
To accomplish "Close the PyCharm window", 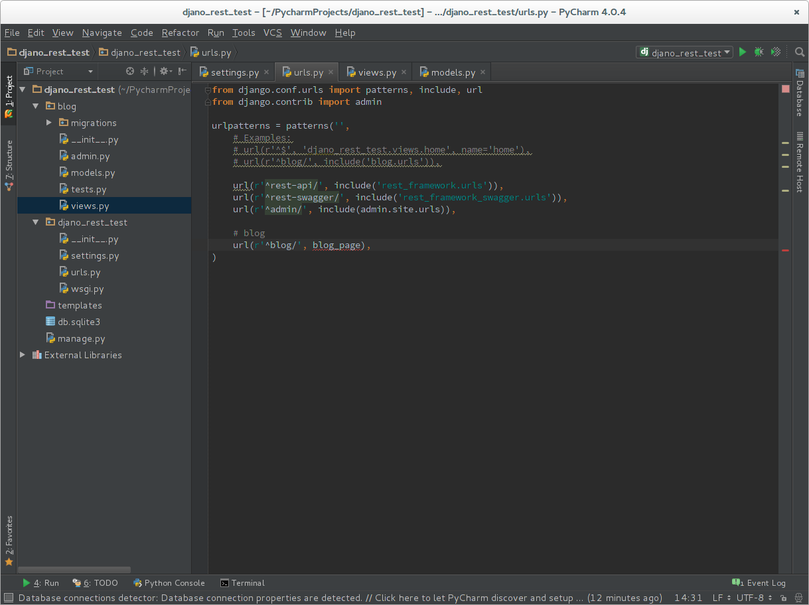I will coord(796,12).
